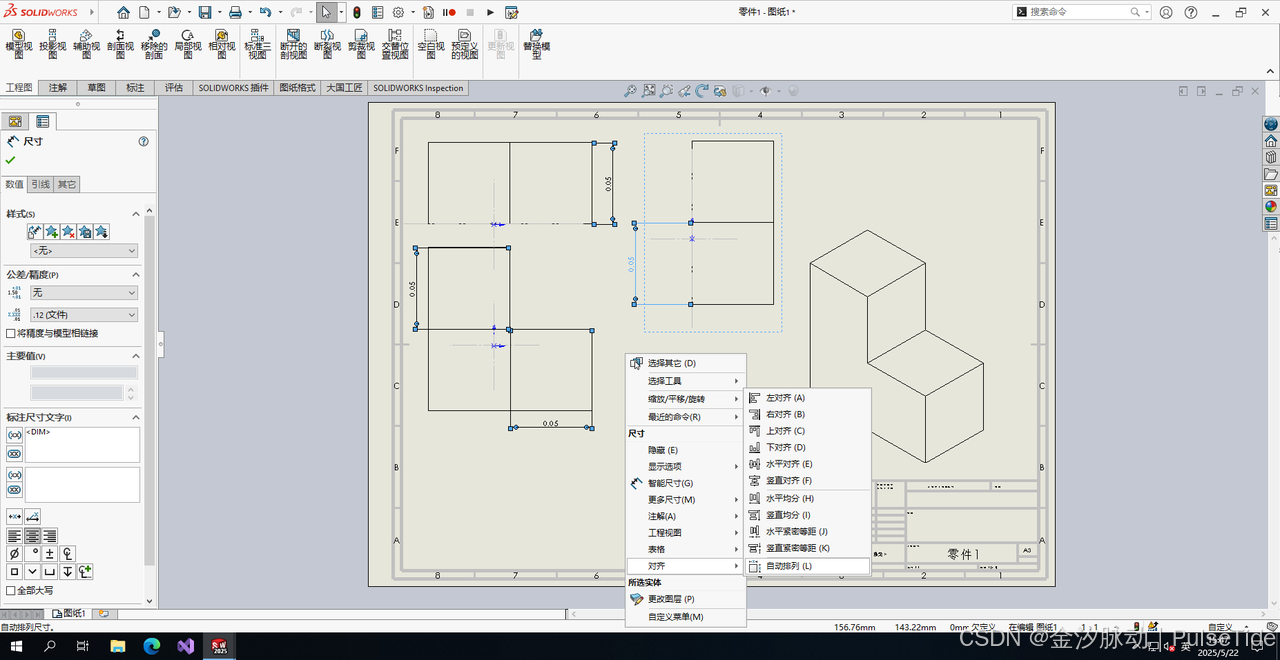Click 更改图层 (P) menu entry
The height and width of the screenshot is (660, 1280).
686,599
